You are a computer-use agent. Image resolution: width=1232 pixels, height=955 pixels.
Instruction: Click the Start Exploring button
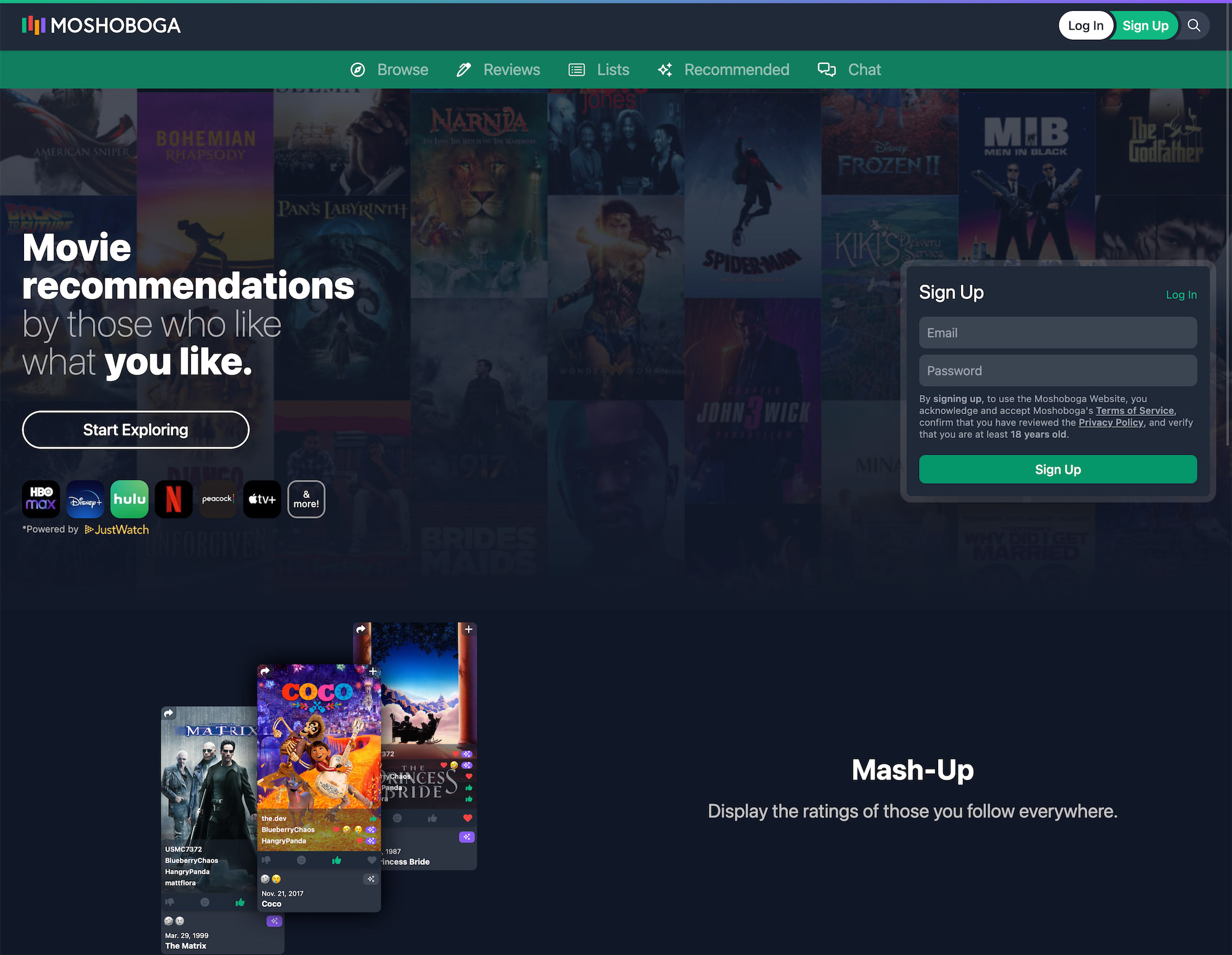click(x=136, y=429)
